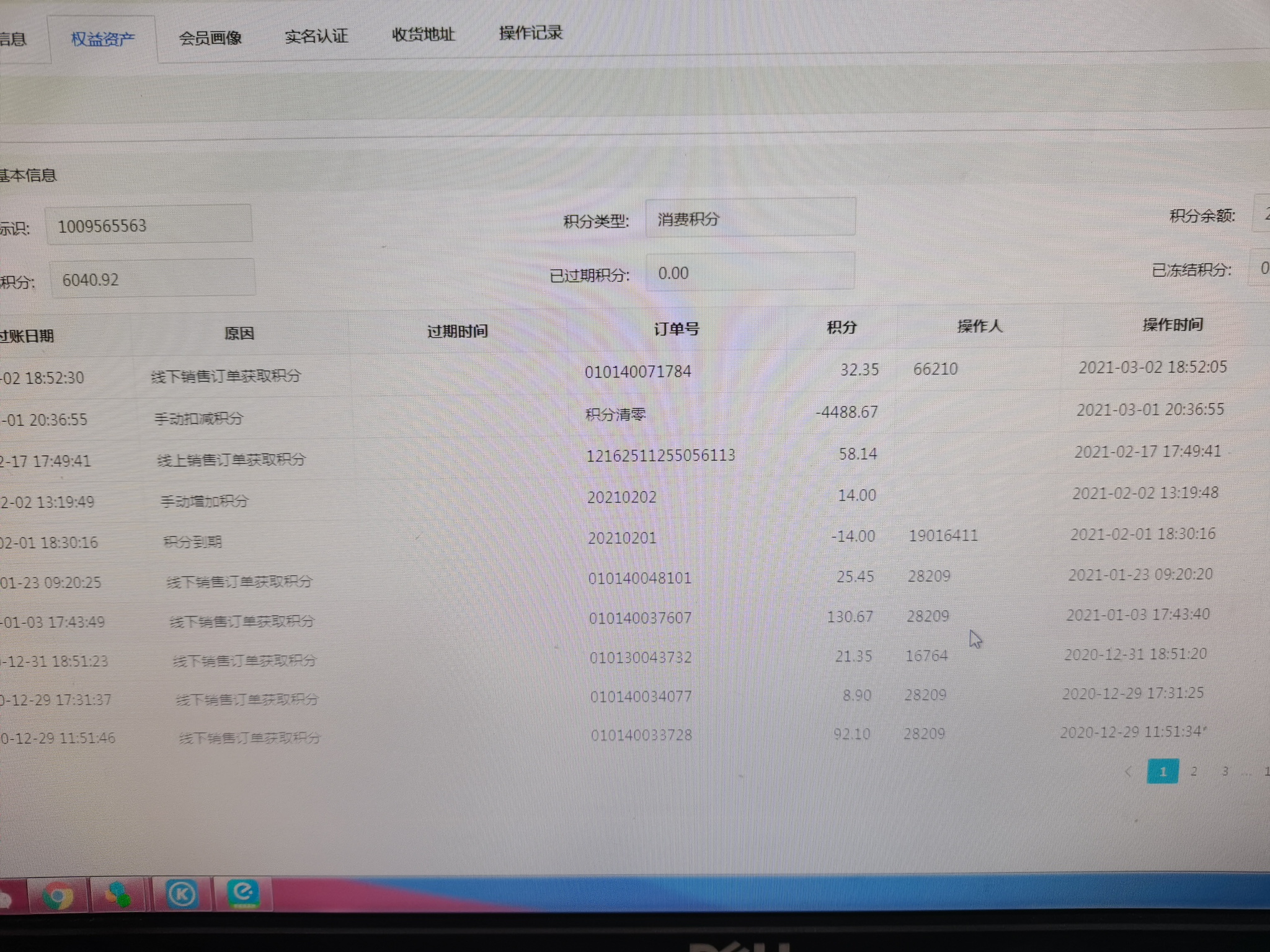Go to previous page with left arrow
This screenshot has height=952, width=1270.
(1129, 772)
